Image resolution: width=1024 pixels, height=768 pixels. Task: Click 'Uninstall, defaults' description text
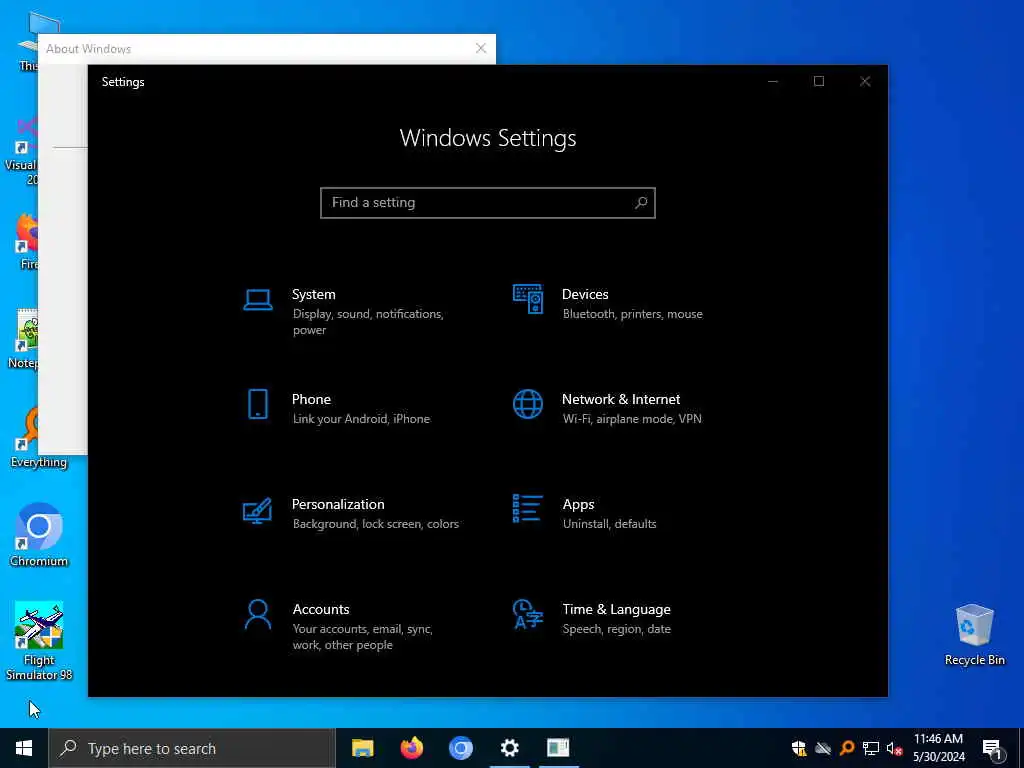tap(609, 524)
